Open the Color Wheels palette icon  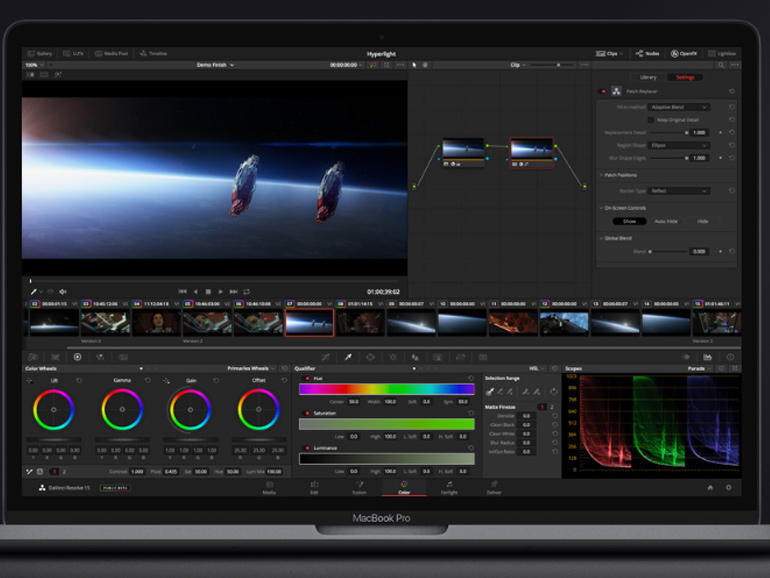(x=77, y=357)
